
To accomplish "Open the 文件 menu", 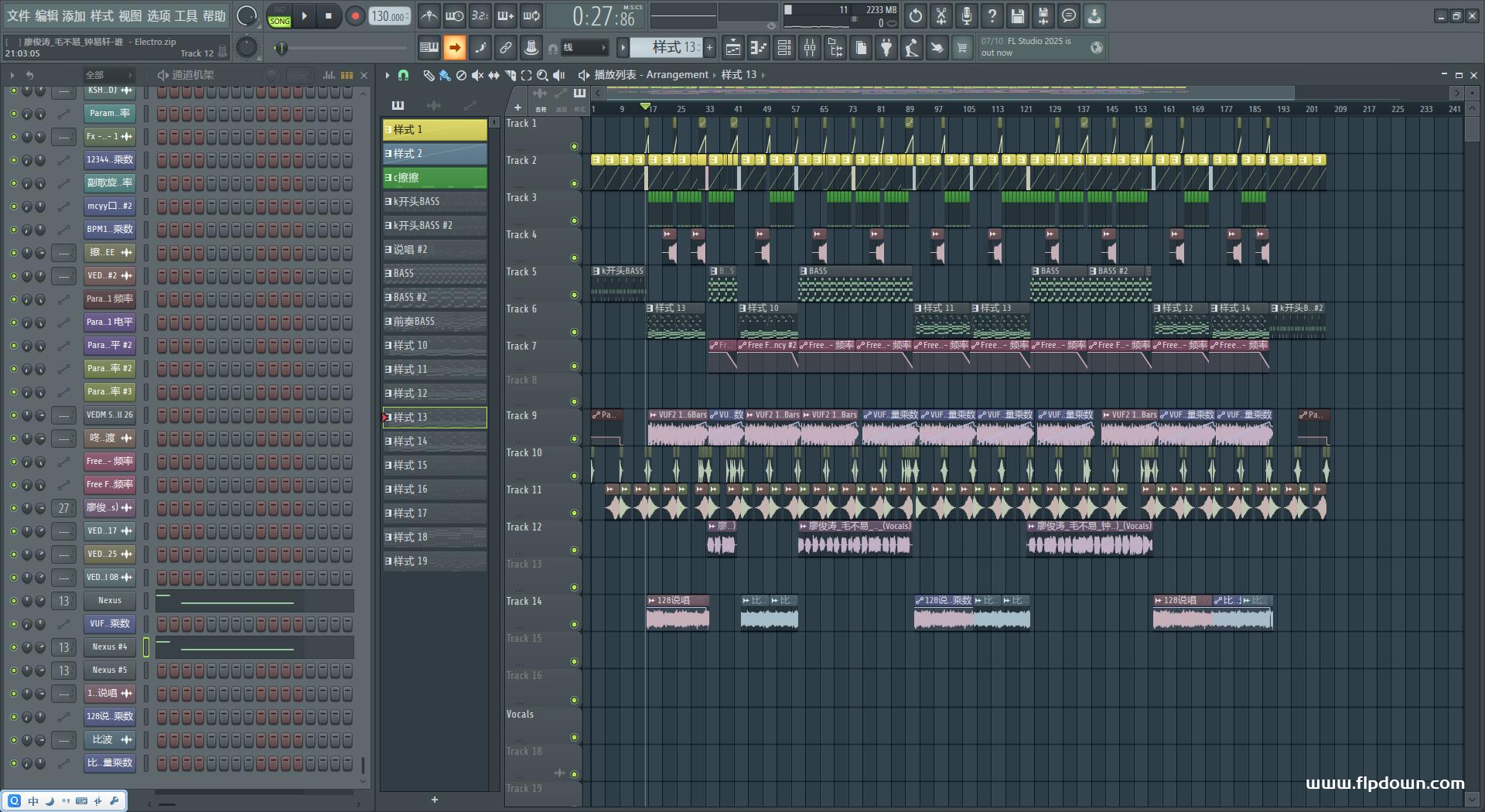I will click(x=19, y=16).
